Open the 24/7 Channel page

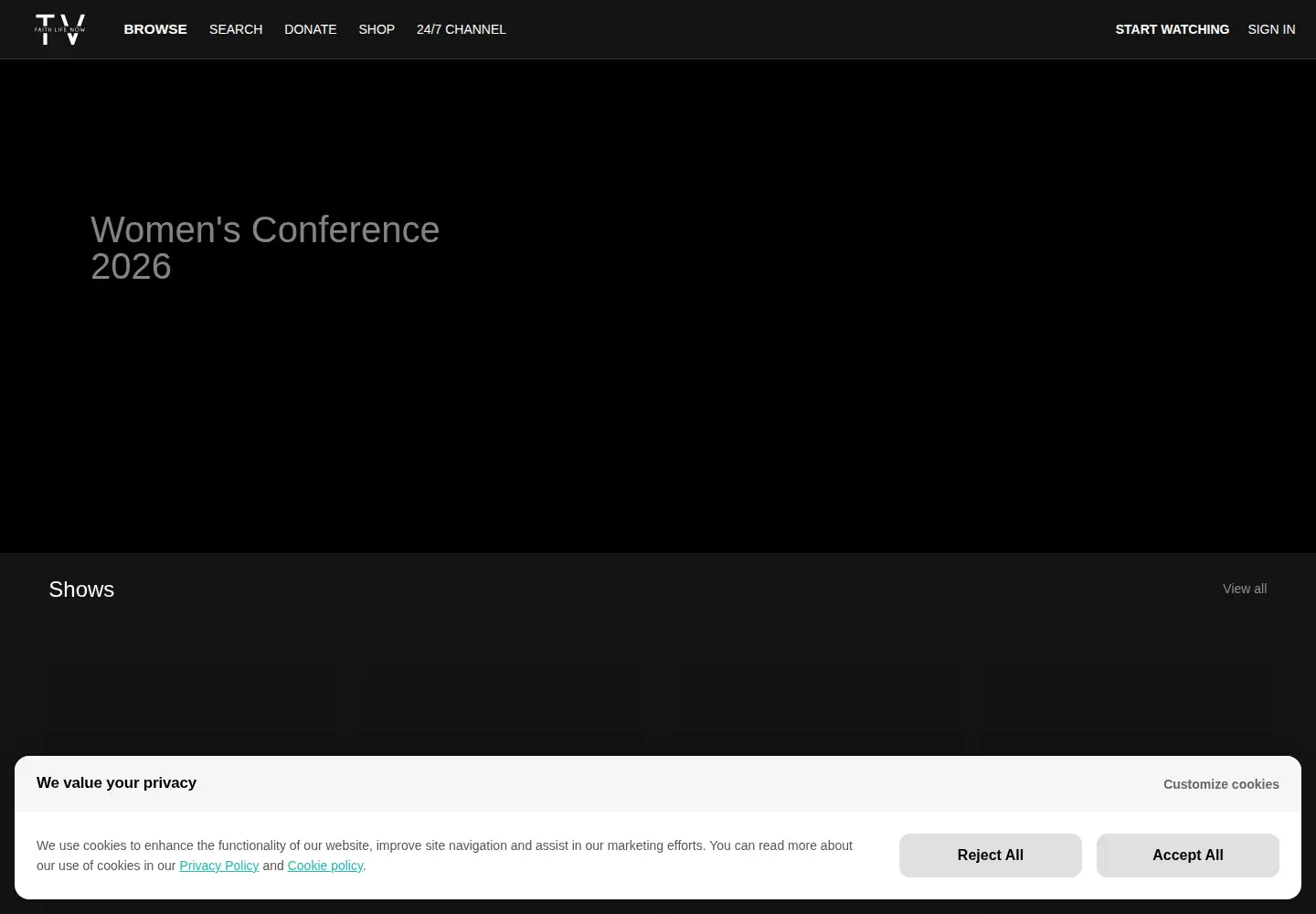[x=462, y=29]
